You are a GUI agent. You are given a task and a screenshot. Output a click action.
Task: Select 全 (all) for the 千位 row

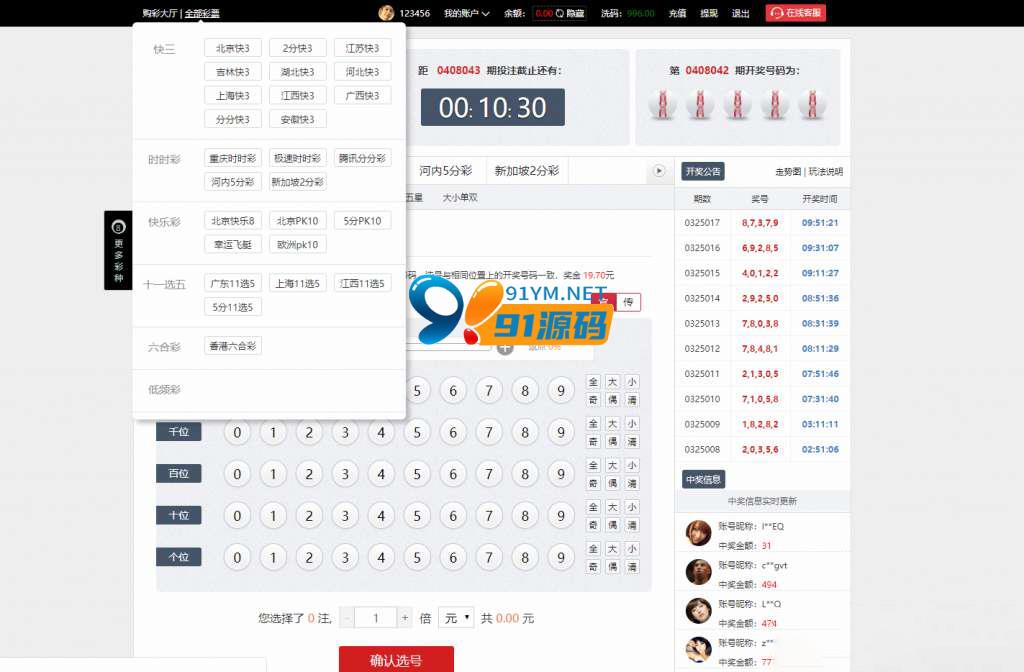click(x=593, y=424)
